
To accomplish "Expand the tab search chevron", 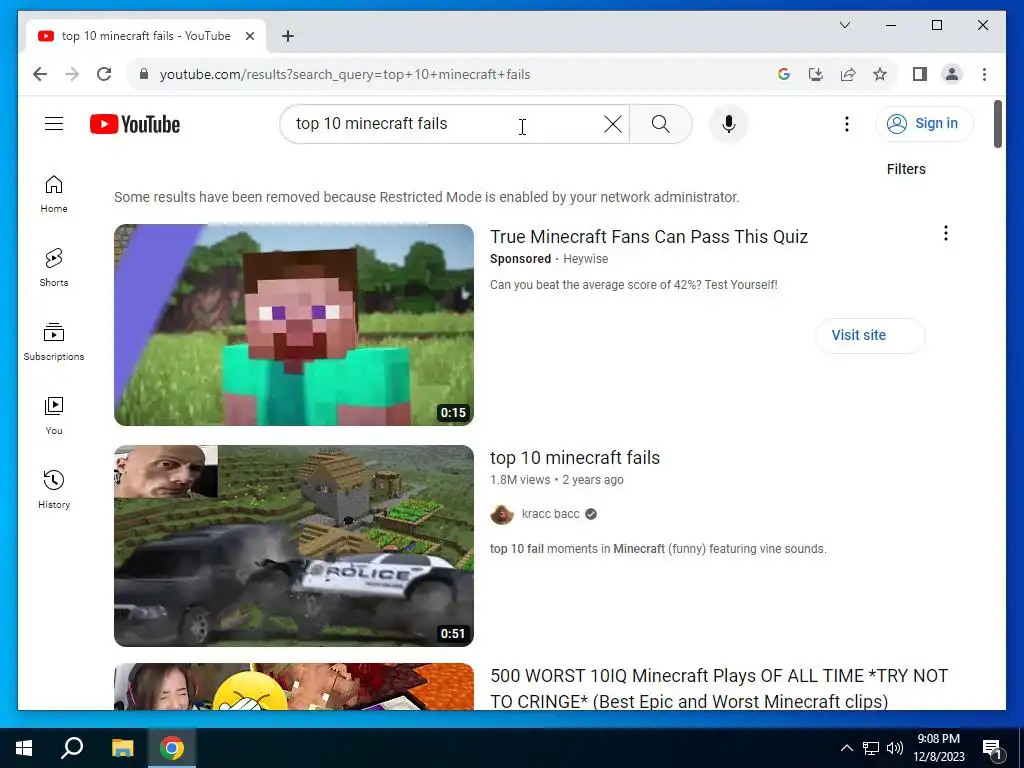I will [x=844, y=25].
